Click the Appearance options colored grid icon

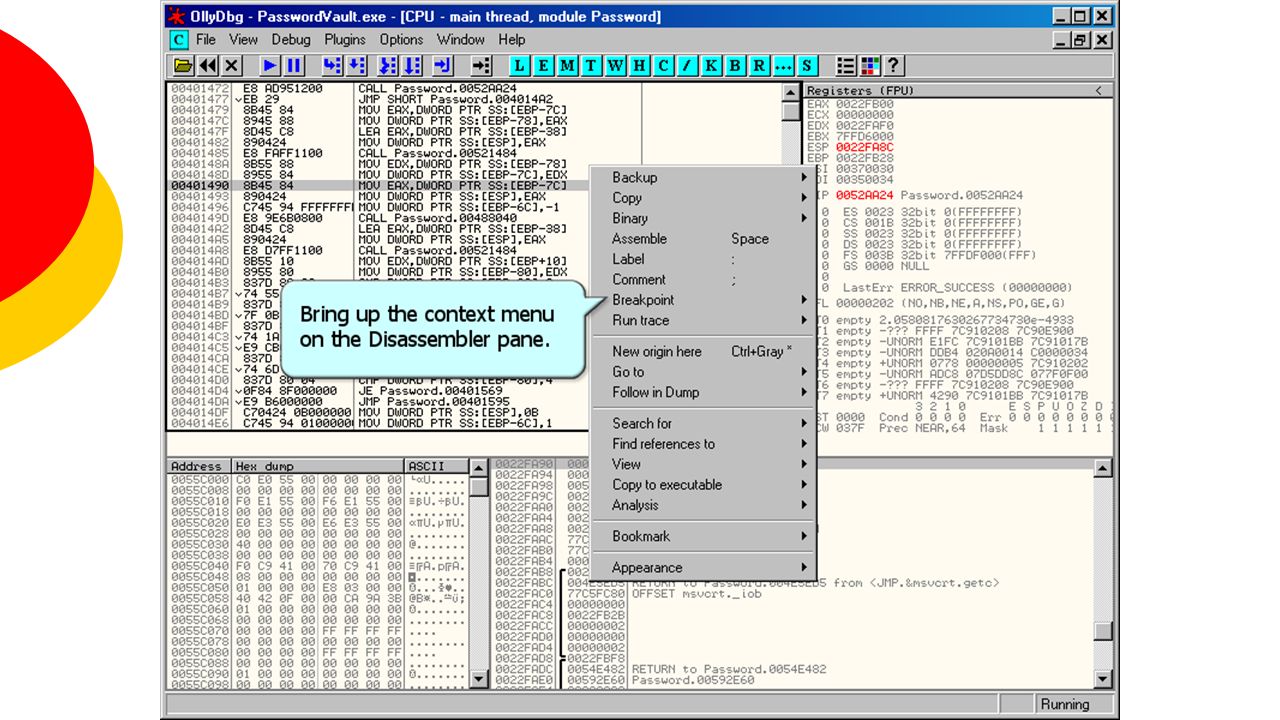coord(870,66)
